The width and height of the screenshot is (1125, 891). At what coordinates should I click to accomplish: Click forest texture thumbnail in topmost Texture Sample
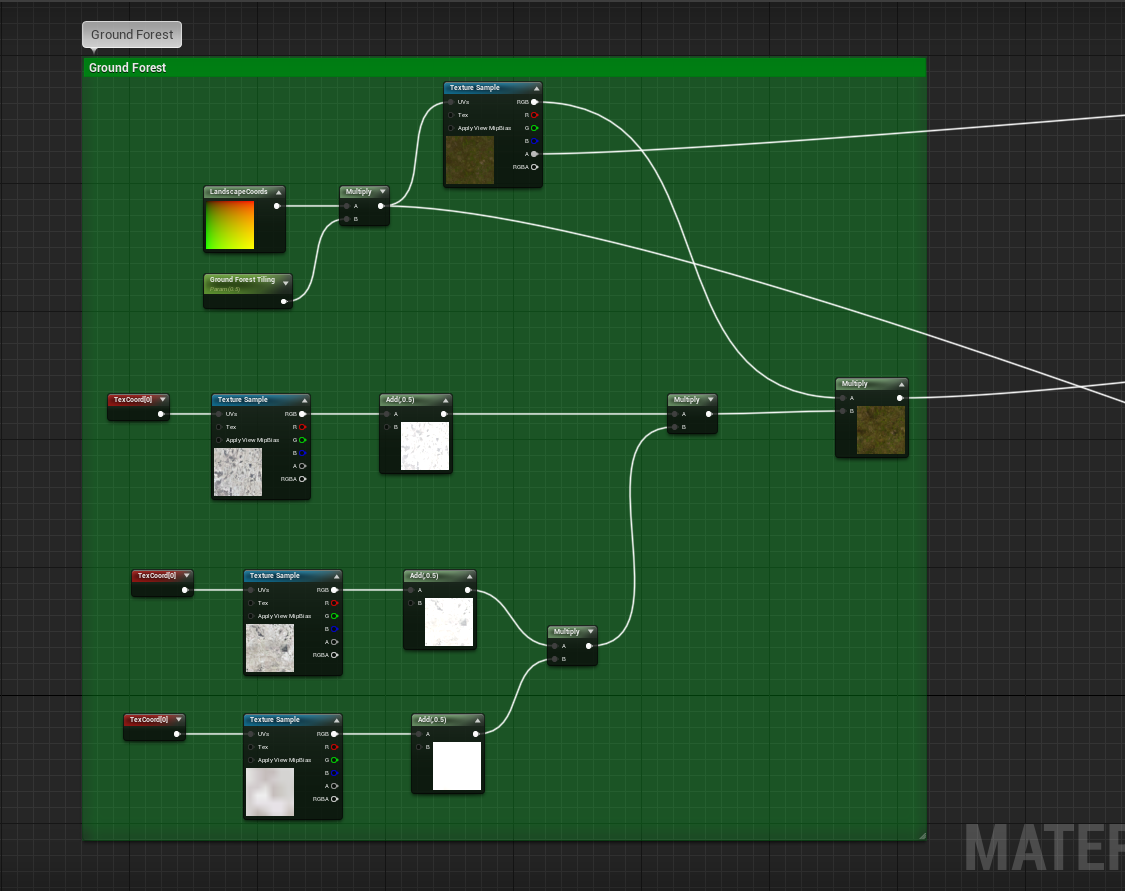tap(470, 160)
